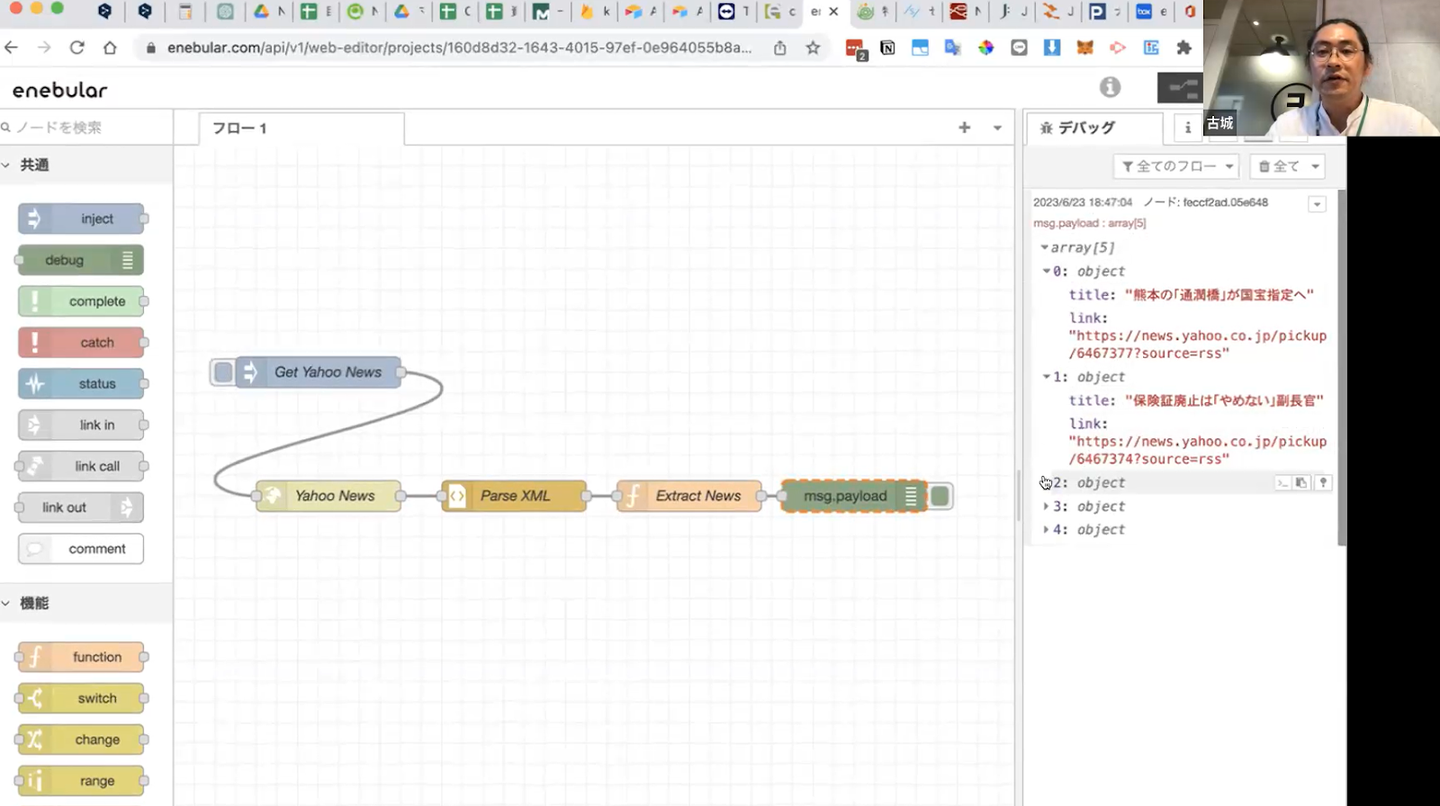1440x806 pixels.
Task: Toggle the msg.payload debug node output button
Action: pos(940,496)
